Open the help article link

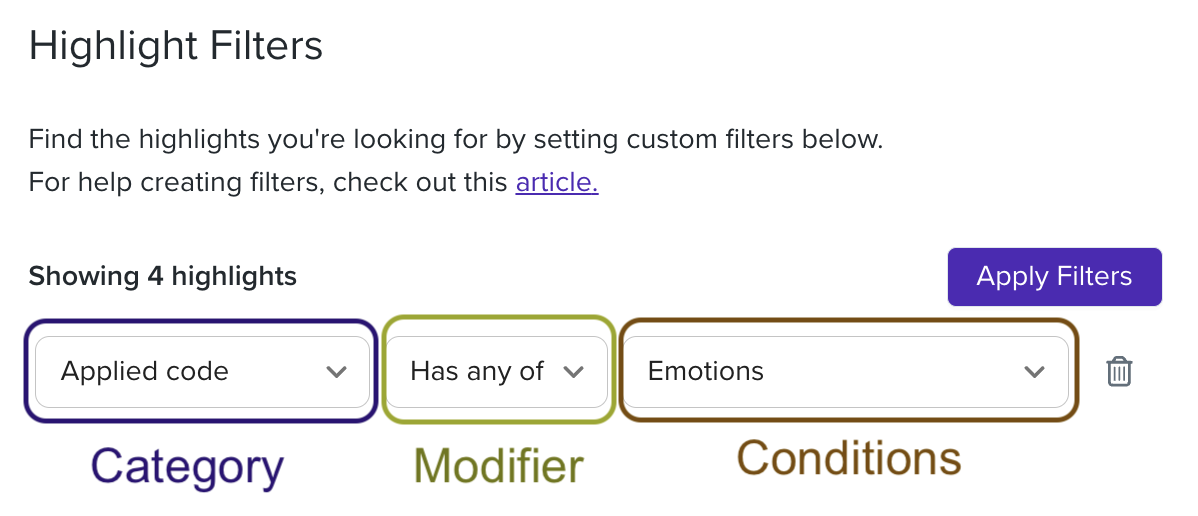click(557, 183)
